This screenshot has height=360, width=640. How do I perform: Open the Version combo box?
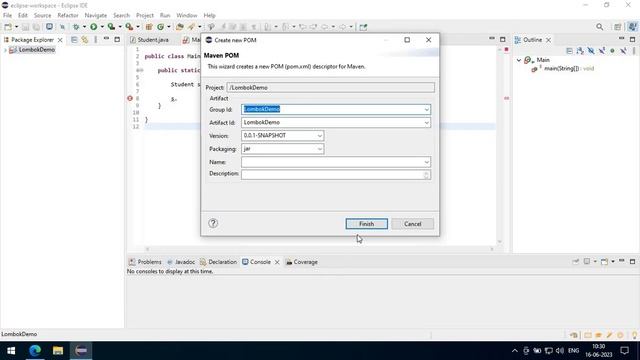click(282, 136)
